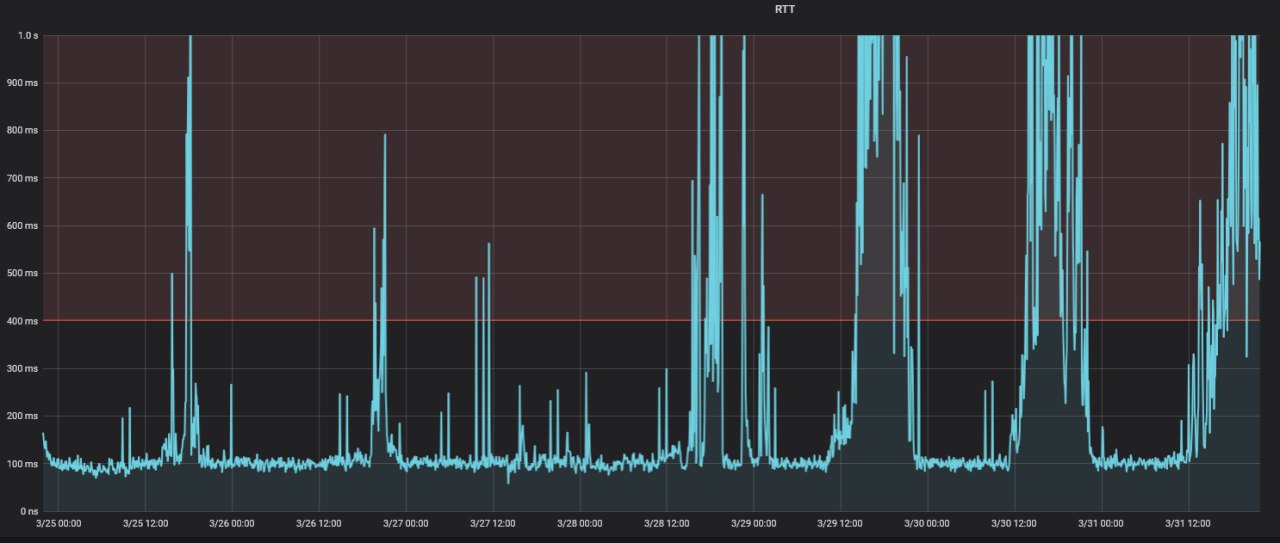Click the 800 ms y-axis label
This screenshot has width=1280, height=543.
(x=22, y=131)
